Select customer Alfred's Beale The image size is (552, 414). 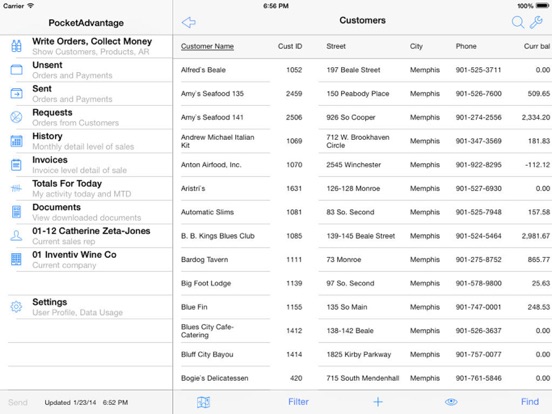363,70
